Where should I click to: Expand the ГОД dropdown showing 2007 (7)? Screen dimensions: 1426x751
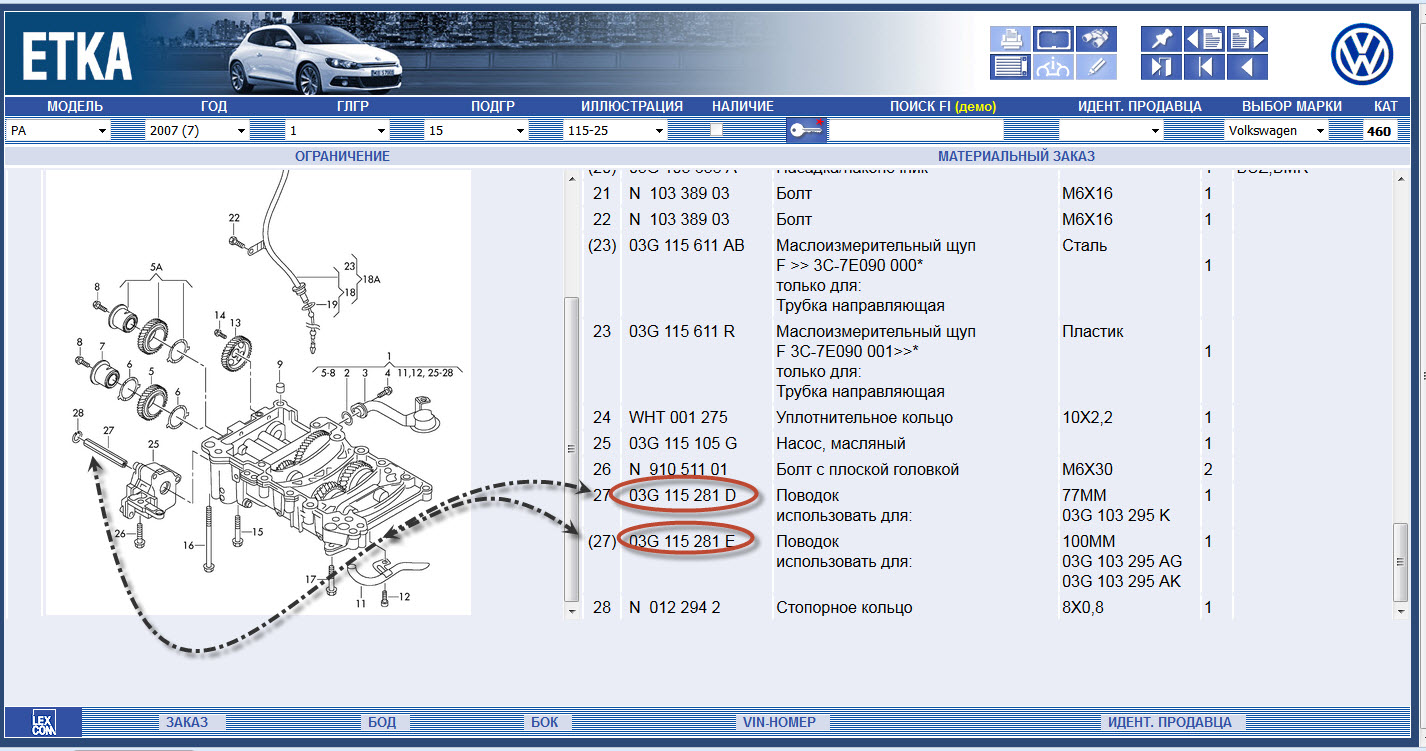(x=196, y=130)
